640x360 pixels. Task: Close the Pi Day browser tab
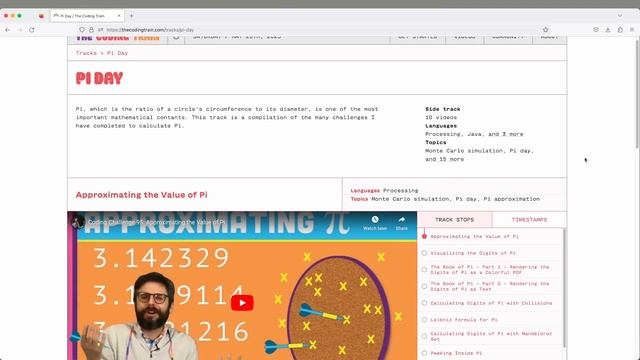(x=119, y=16)
